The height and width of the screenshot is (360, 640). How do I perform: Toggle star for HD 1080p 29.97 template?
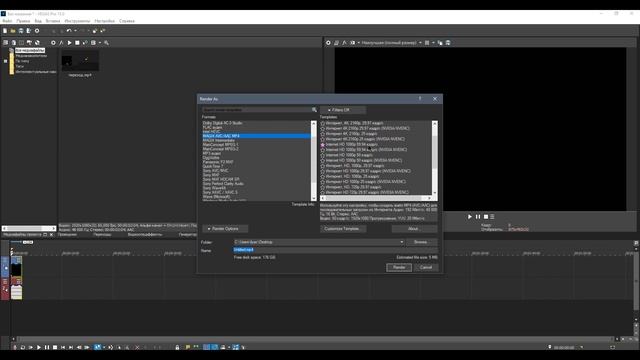[323, 166]
